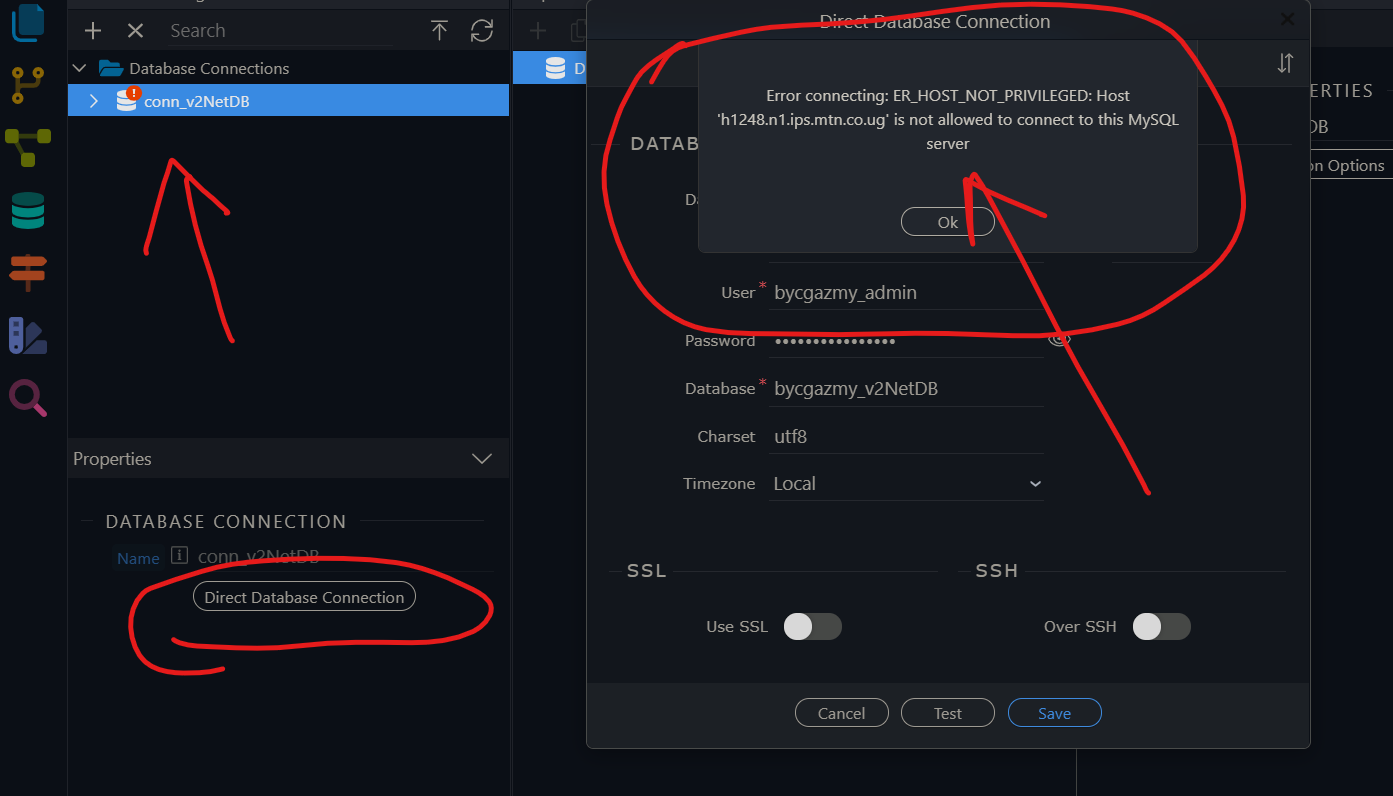This screenshot has width=1393, height=796.
Task: Click the plus icon to add connection
Action: (93, 31)
